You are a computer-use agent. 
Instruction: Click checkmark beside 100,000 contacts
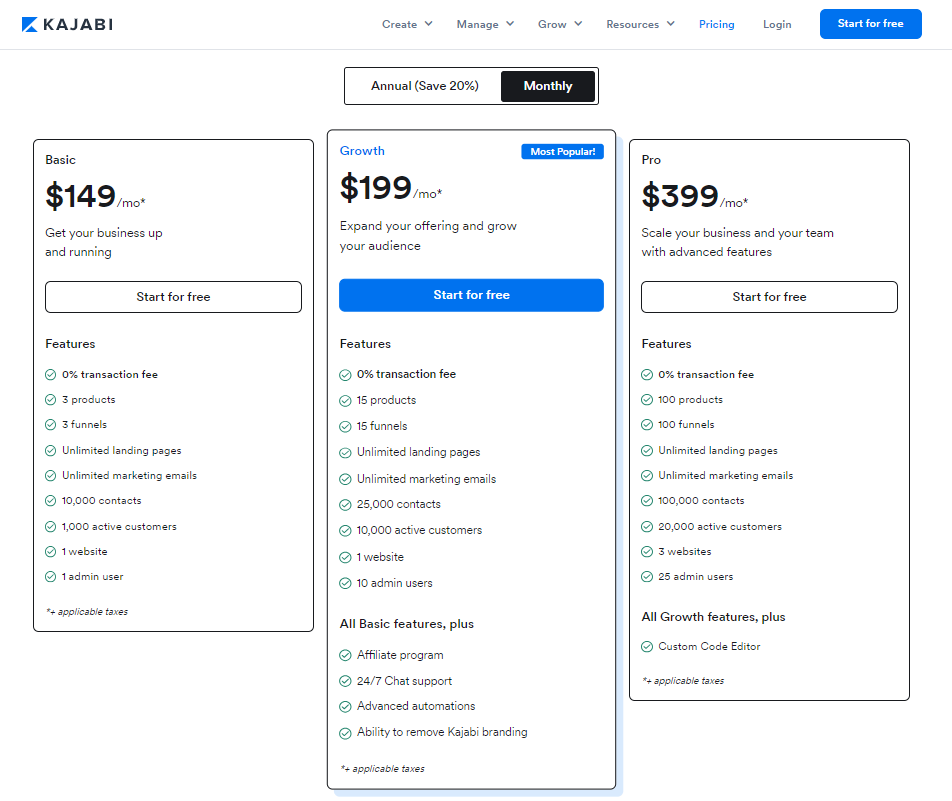tap(647, 500)
